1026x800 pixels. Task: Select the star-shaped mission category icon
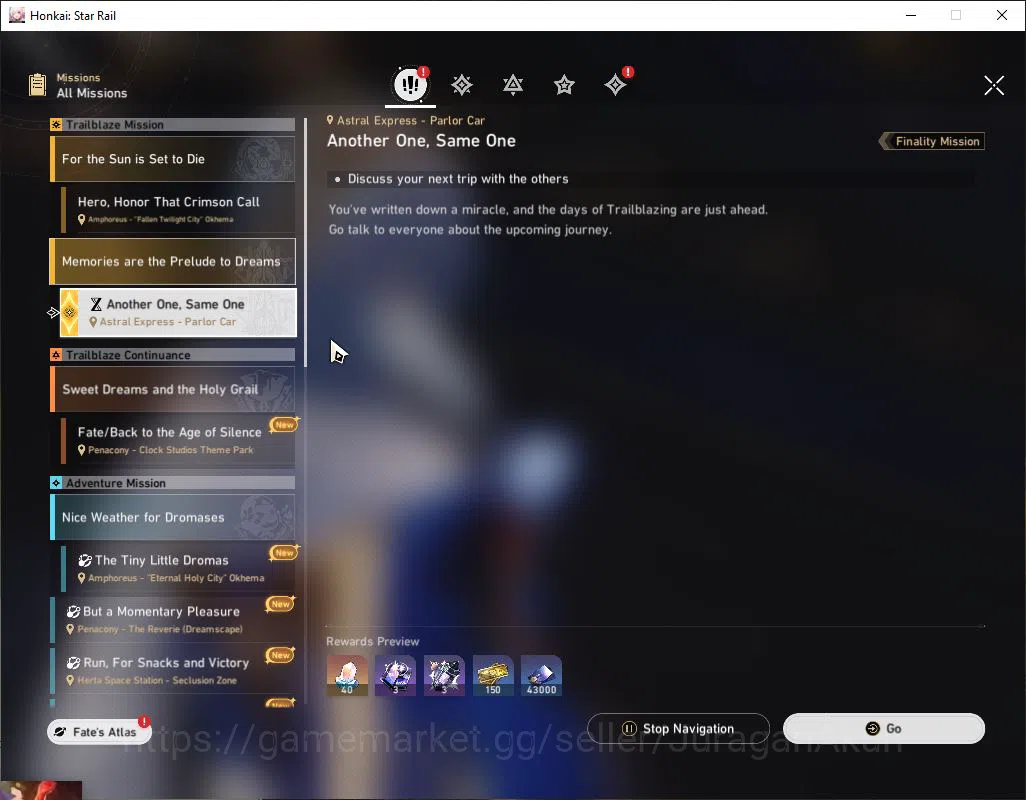point(564,85)
